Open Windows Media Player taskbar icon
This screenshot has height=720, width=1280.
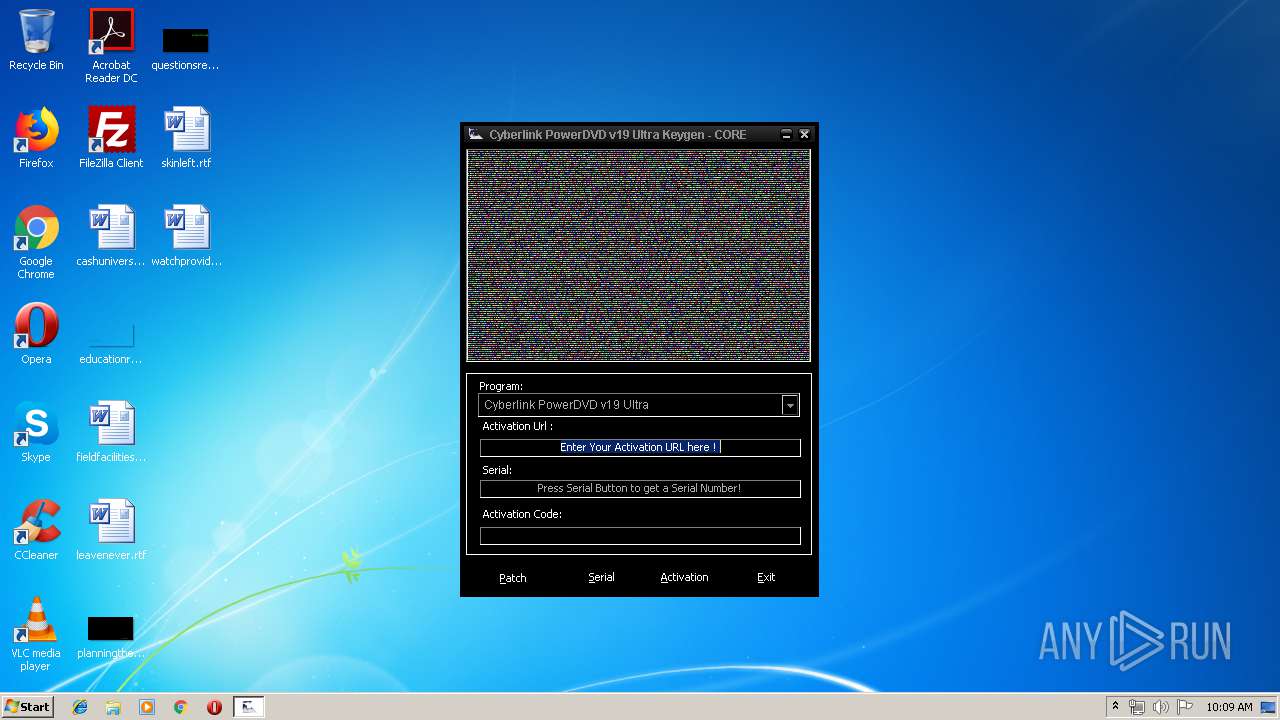coord(147,707)
